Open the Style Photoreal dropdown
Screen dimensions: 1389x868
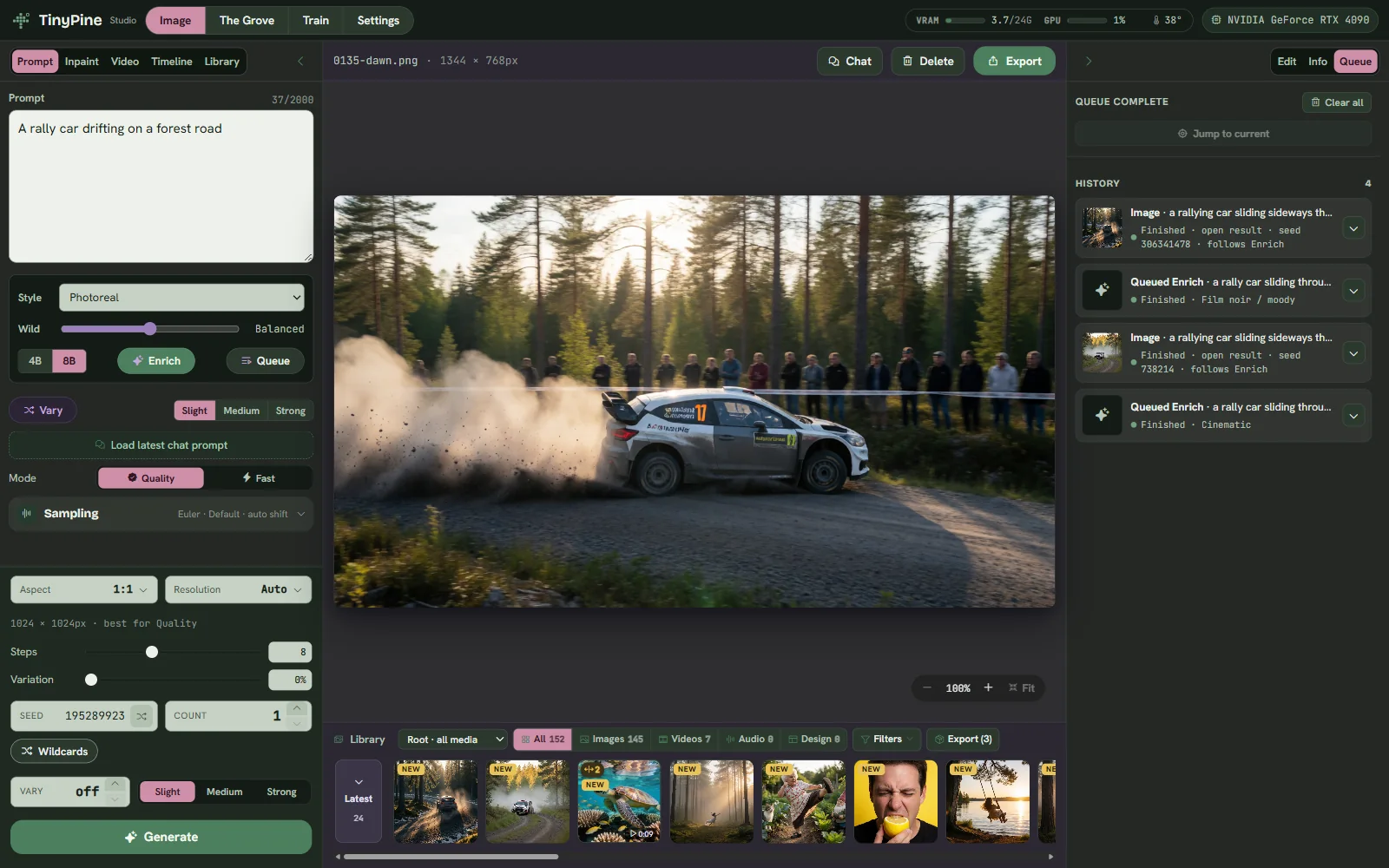coord(181,298)
